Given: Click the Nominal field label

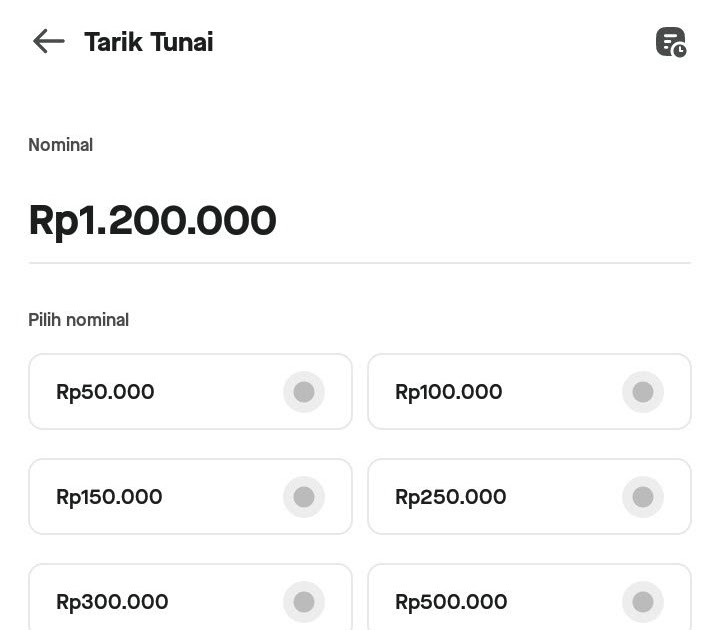Looking at the screenshot, I should 61,145.
